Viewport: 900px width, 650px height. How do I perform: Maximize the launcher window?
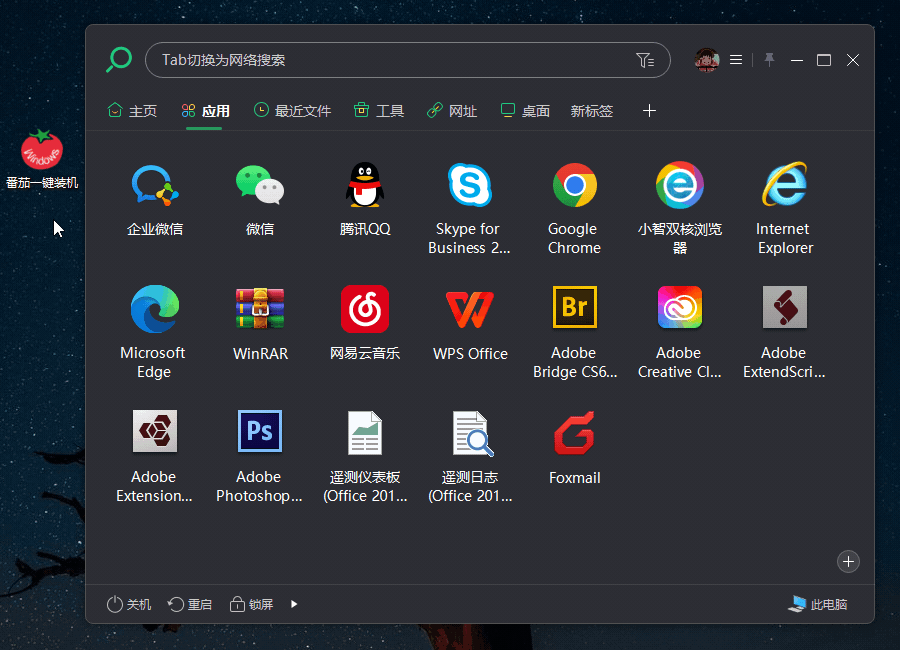click(824, 60)
